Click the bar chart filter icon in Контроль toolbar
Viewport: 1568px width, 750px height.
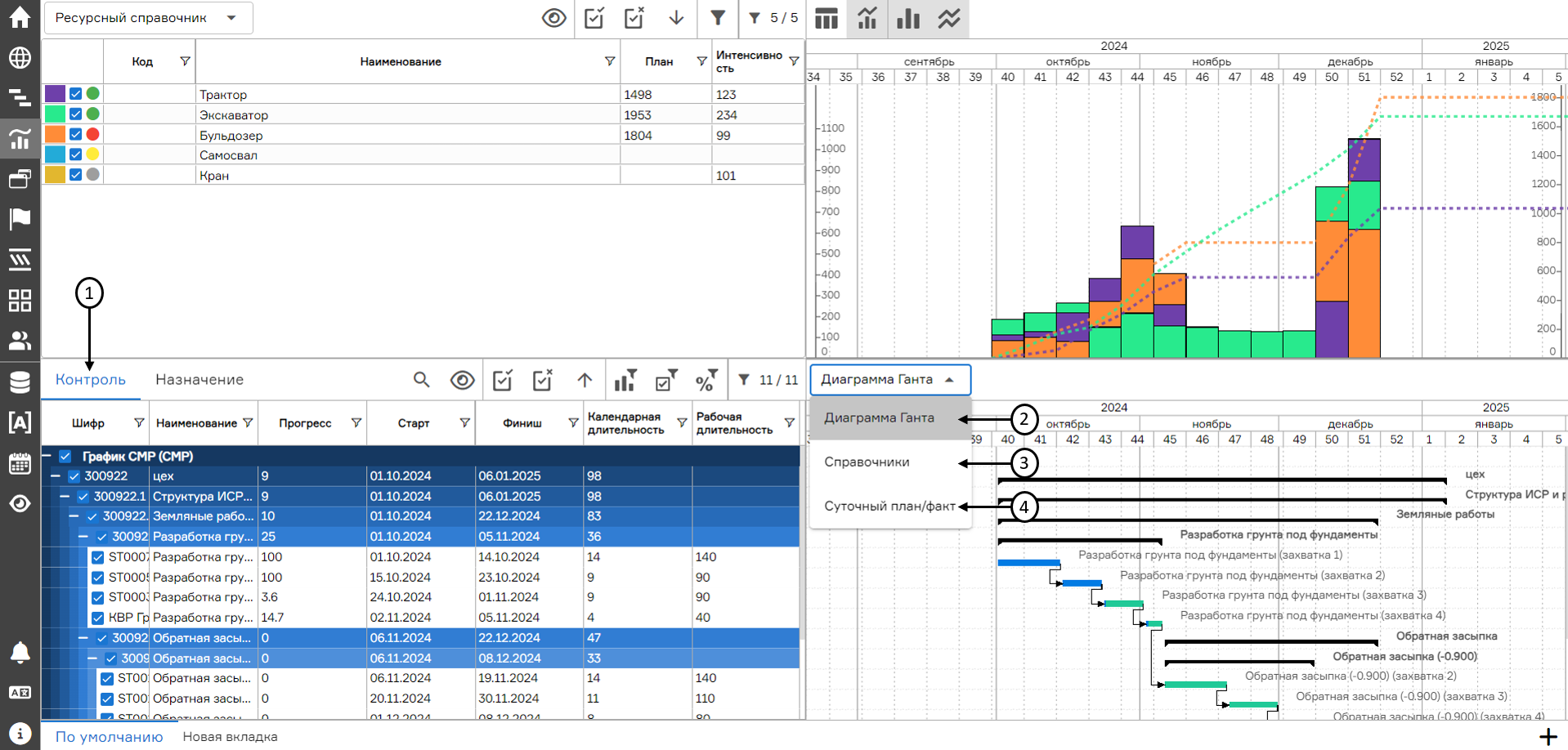pyautogui.click(x=625, y=380)
